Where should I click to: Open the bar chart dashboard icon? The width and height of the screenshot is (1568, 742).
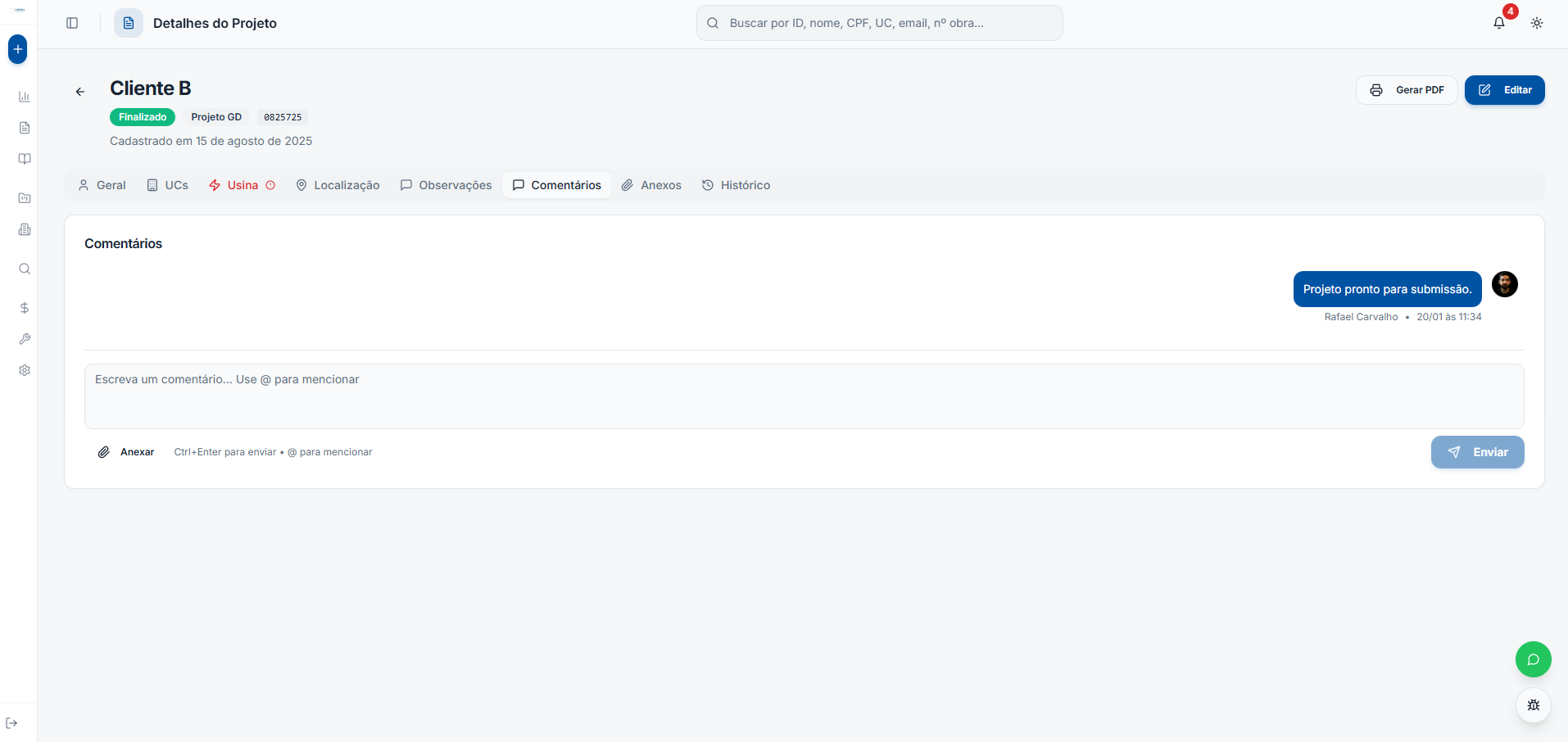(x=25, y=97)
